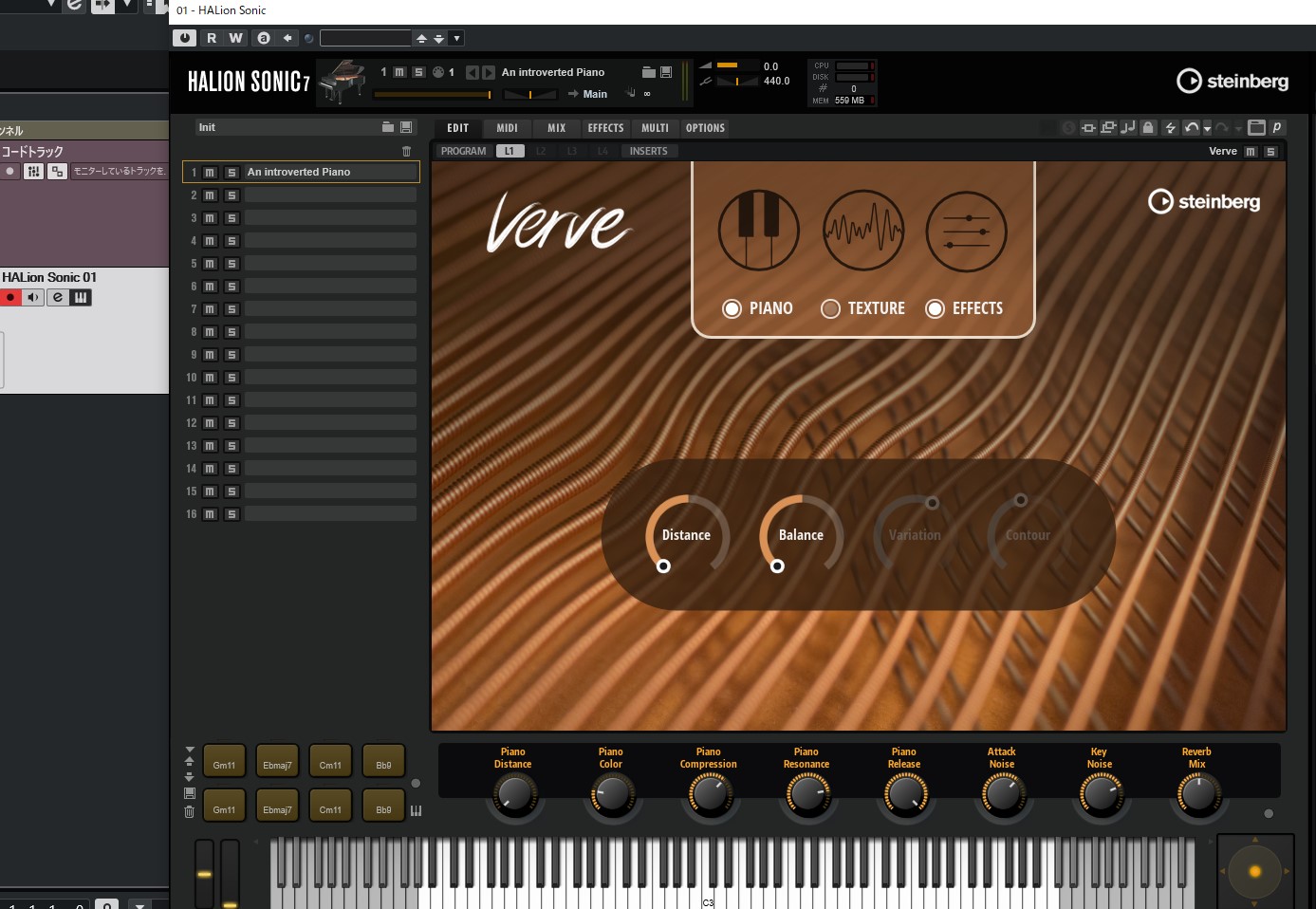Enable Read automation (R) button
The image size is (1316, 909).
click(x=212, y=38)
